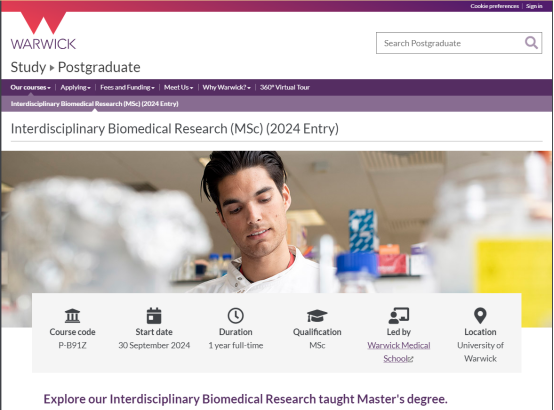The width and height of the screenshot is (554, 410).
Task: Click the 30 September 2024 start date
Action: (x=154, y=345)
